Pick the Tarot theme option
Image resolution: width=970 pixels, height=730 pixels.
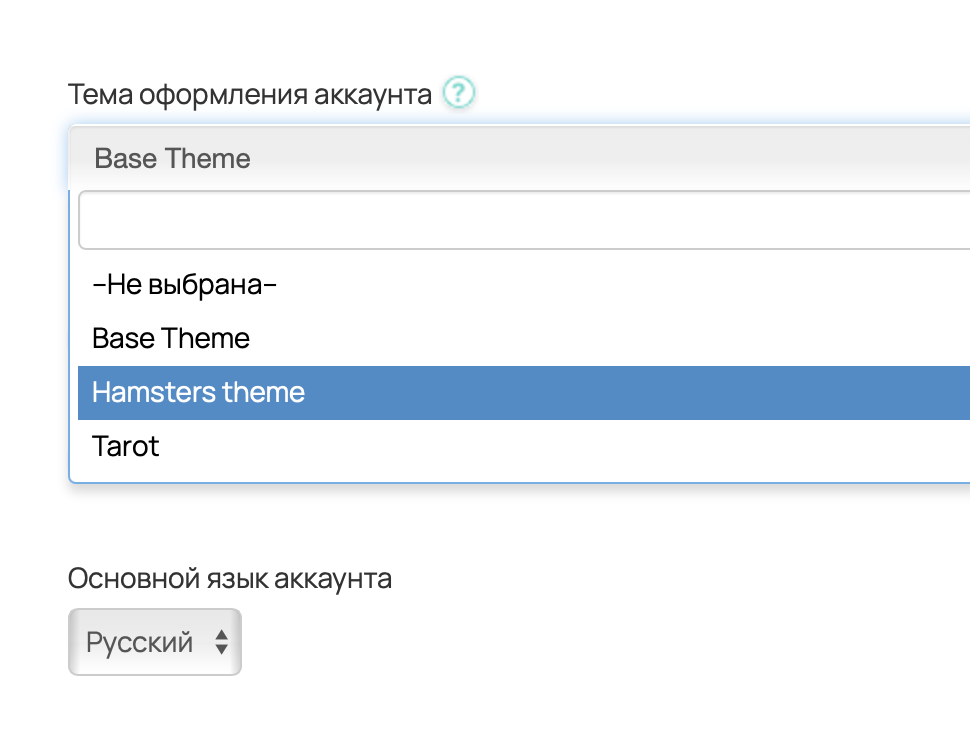(x=126, y=446)
